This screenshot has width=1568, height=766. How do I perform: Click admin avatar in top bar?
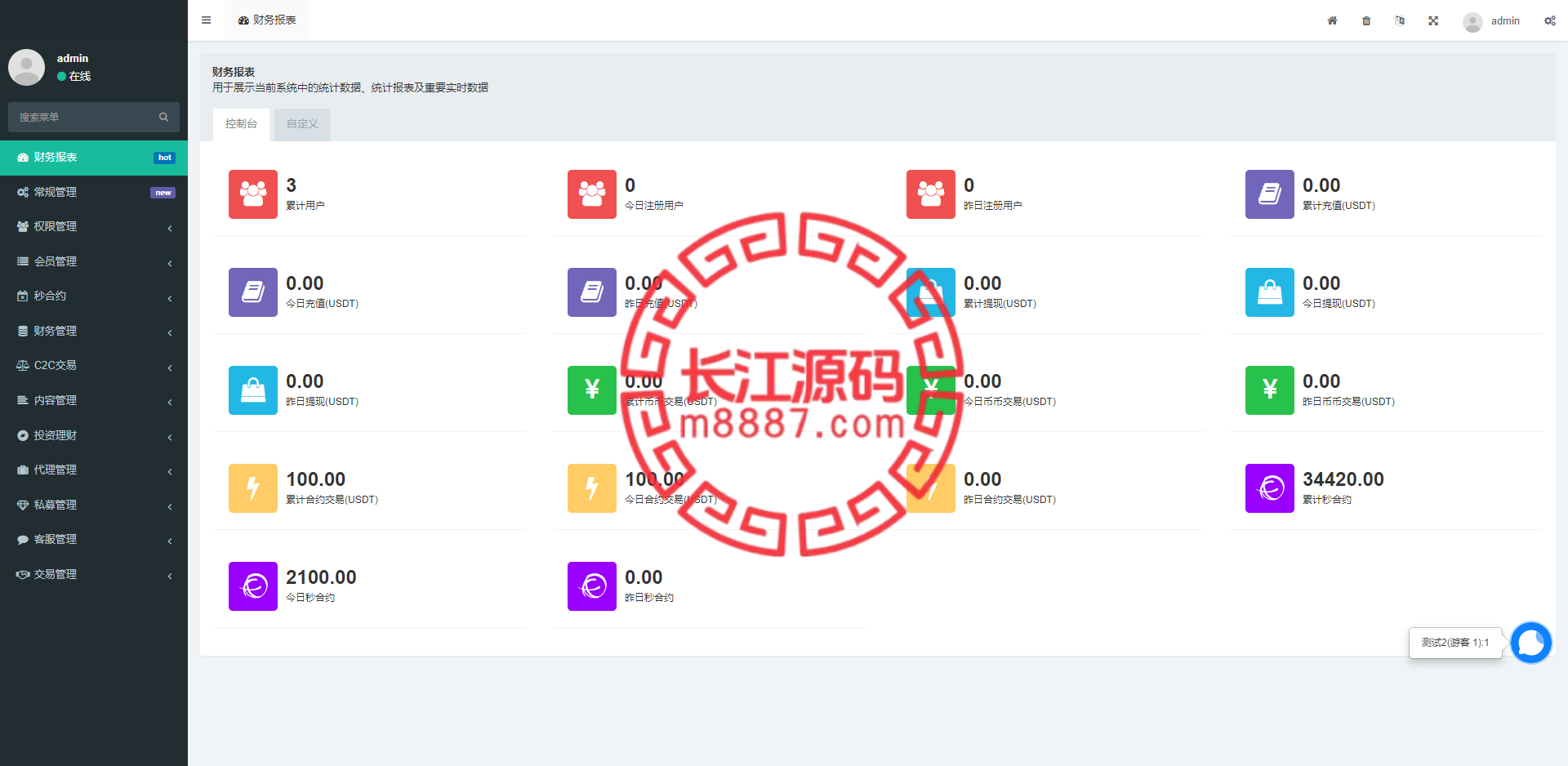[1472, 21]
